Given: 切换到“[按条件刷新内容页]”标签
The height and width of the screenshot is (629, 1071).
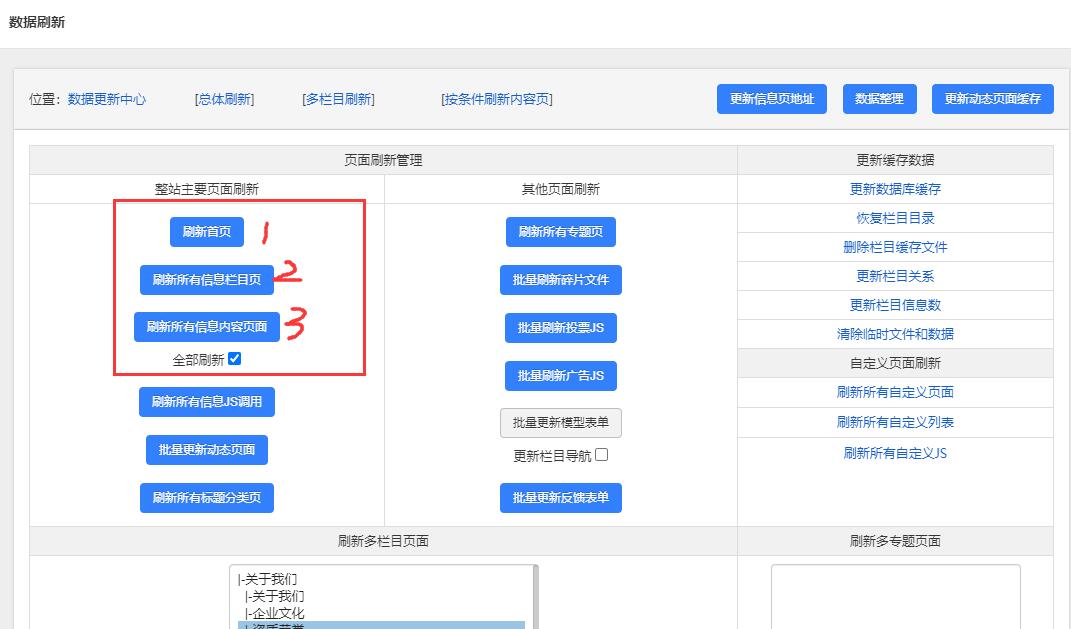Looking at the screenshot, I should click(497, 99).
